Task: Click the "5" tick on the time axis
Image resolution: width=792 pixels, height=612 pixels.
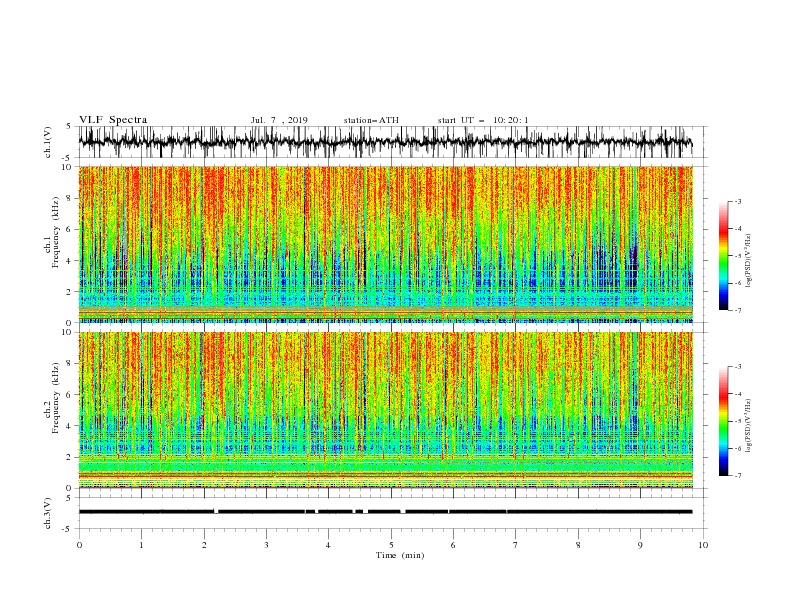Action: pos(391,545)
